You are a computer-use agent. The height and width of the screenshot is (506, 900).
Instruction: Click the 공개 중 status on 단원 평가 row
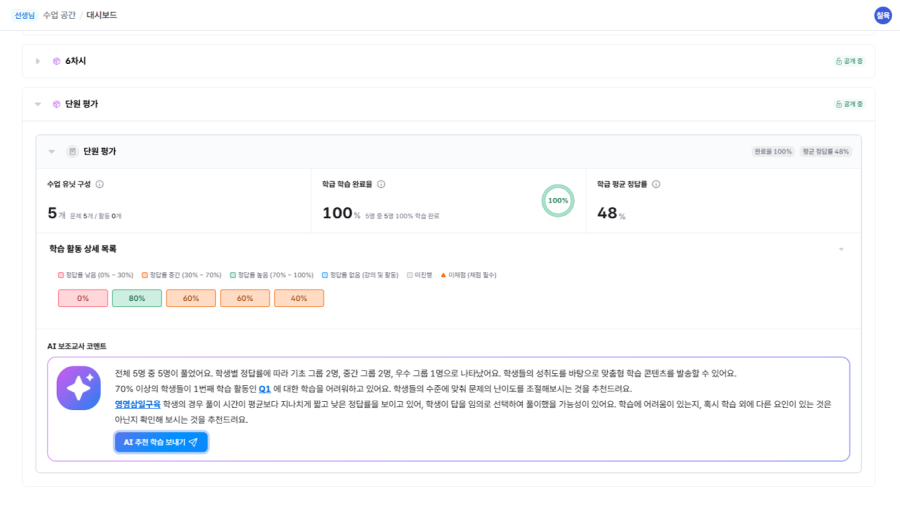pos(849,104)
